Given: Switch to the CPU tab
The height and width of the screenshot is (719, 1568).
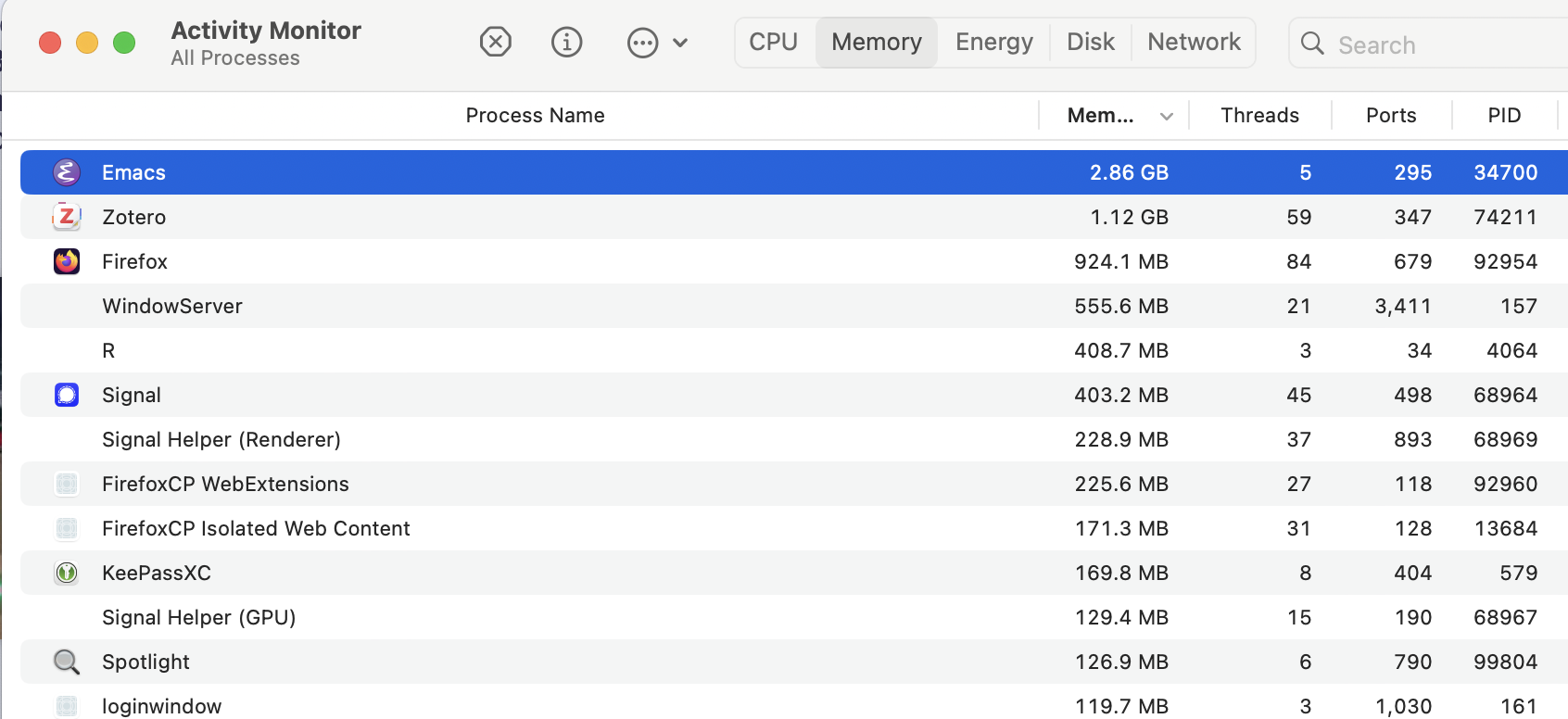Looking at the screenshot, I should coord(774,43).
